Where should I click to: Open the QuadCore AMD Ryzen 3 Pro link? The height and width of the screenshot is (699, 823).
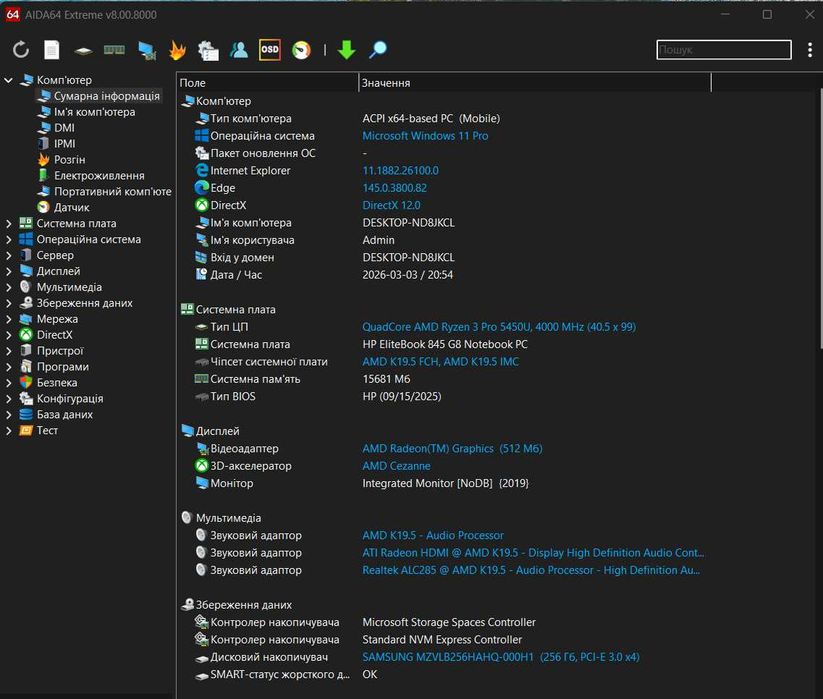[x=499, y=327]
